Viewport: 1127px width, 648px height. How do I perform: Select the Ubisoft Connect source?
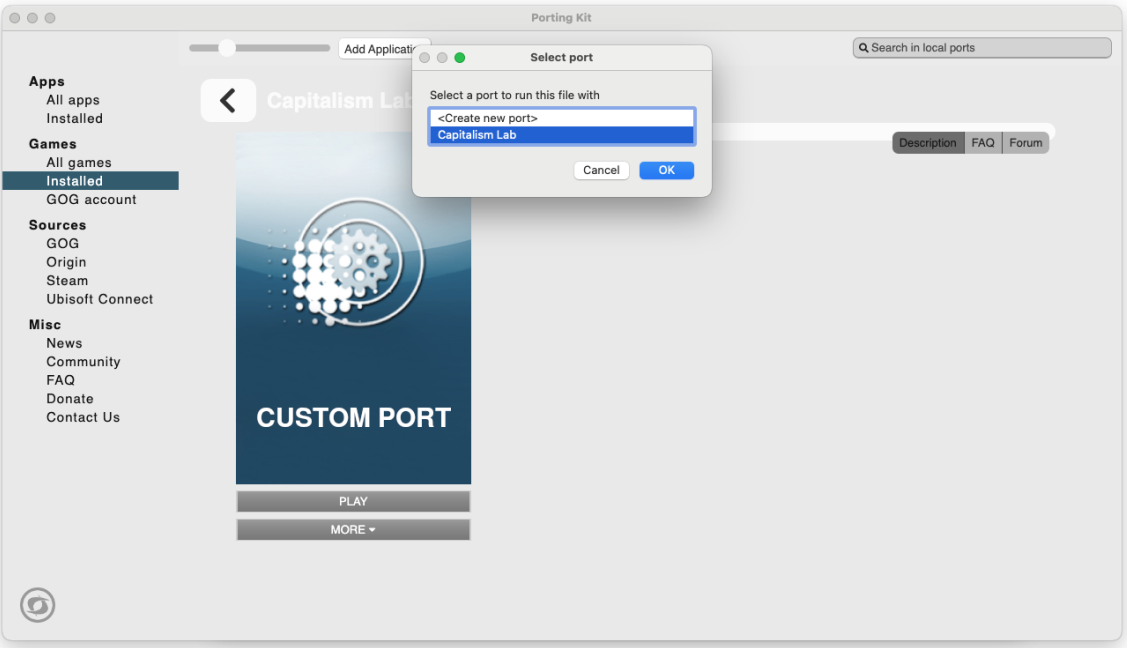(100, 300)
